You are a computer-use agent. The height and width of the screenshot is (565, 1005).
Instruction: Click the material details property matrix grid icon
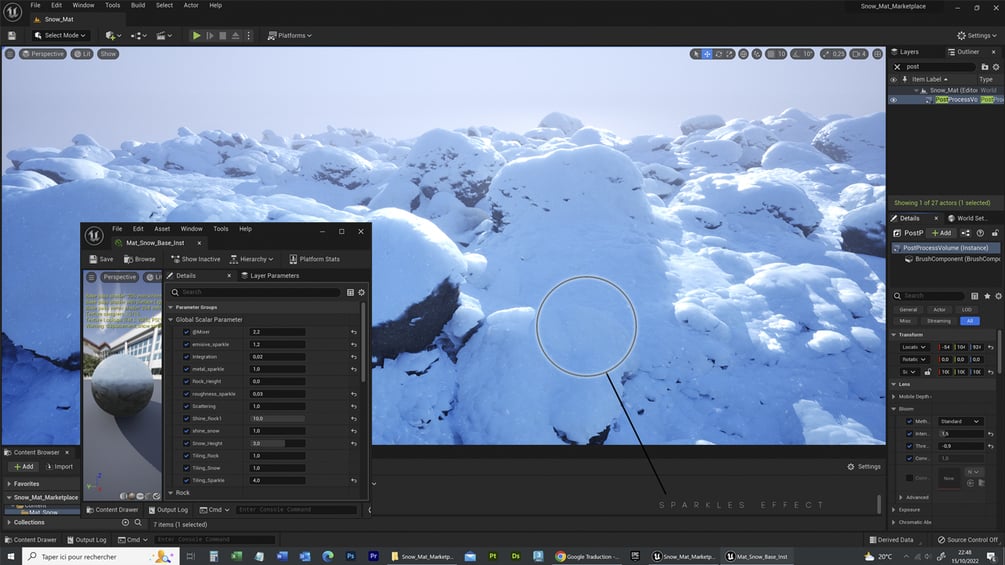coord(350,292)
